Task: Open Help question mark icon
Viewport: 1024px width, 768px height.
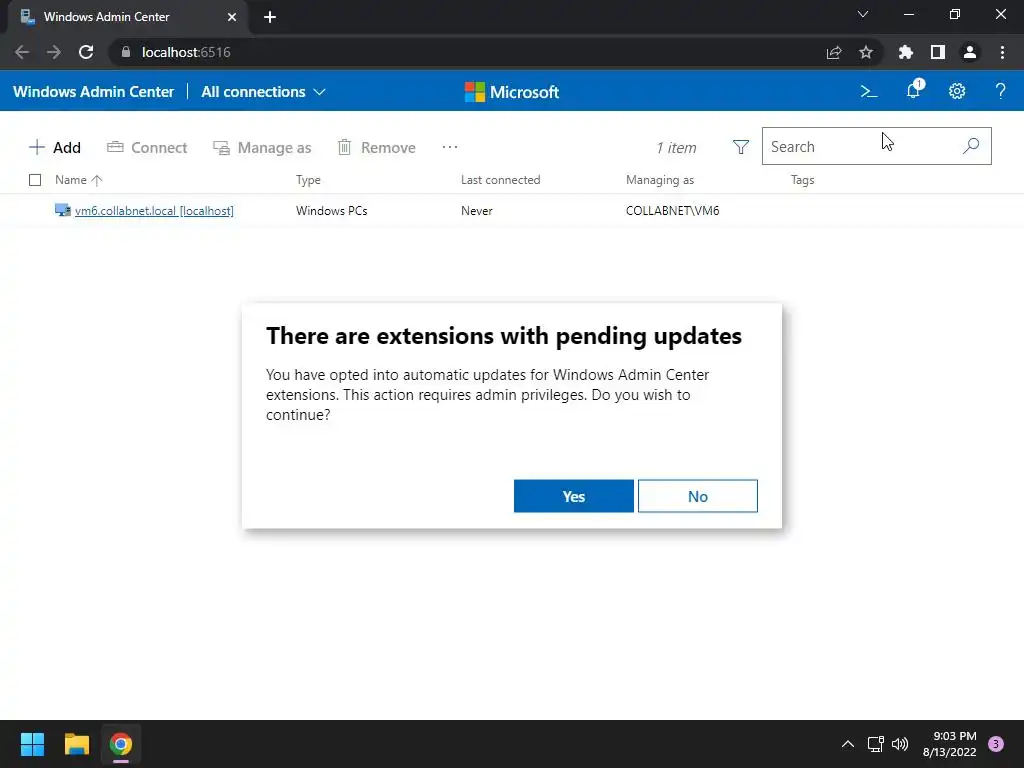Action: click(1000, 91)
